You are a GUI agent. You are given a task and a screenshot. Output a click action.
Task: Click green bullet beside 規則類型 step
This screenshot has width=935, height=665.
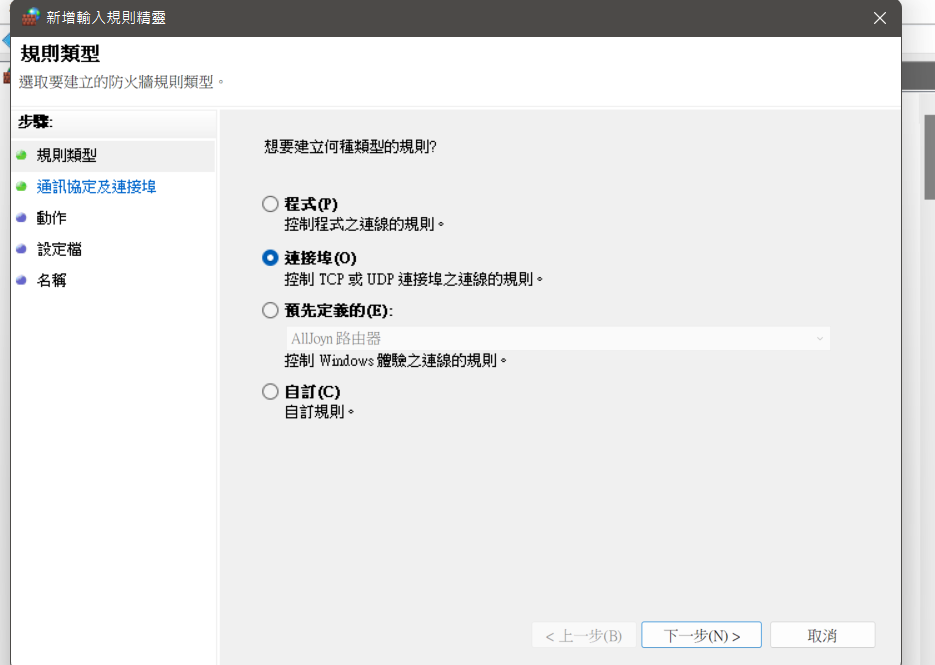tap(21, 155)
